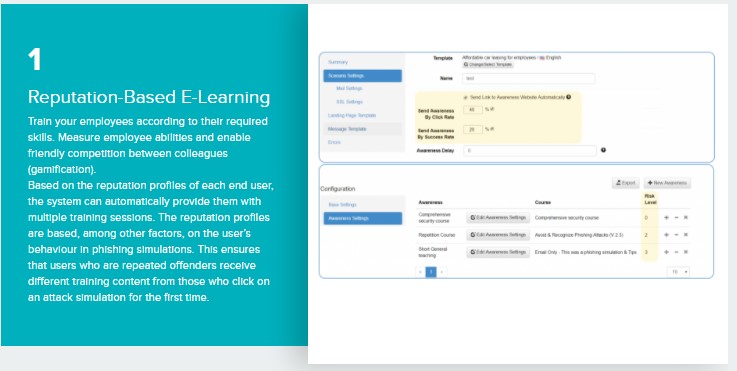Click plus icon in Short General teaching row

(666, 252)
